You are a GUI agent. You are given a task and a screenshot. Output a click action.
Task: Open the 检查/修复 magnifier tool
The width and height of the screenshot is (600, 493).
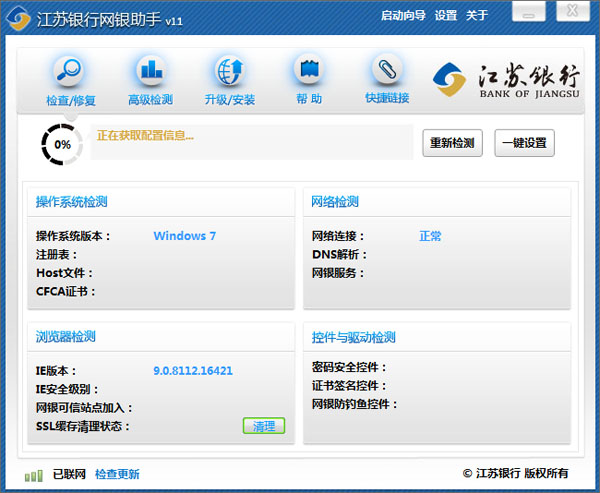(70, 72)
